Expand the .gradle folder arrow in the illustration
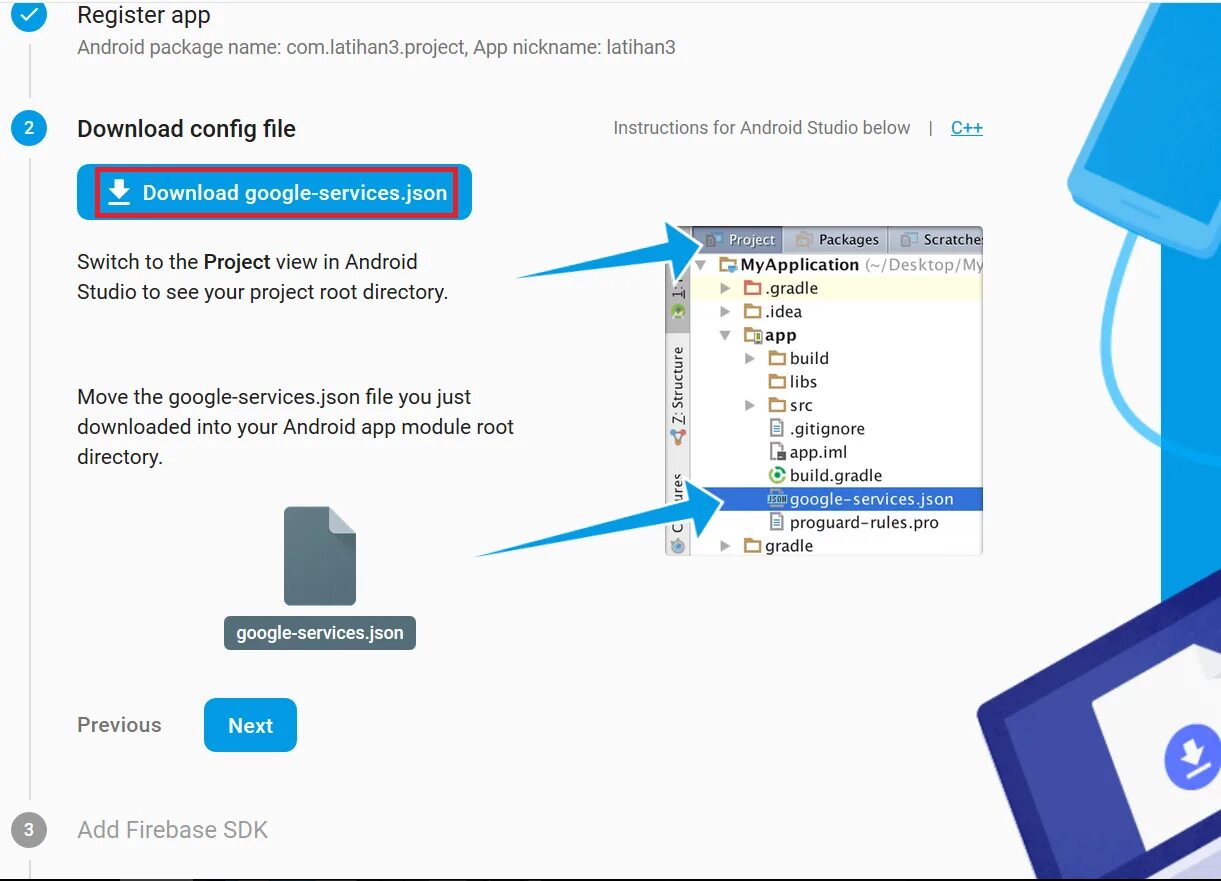1221x881 pixels. point(726,288)
